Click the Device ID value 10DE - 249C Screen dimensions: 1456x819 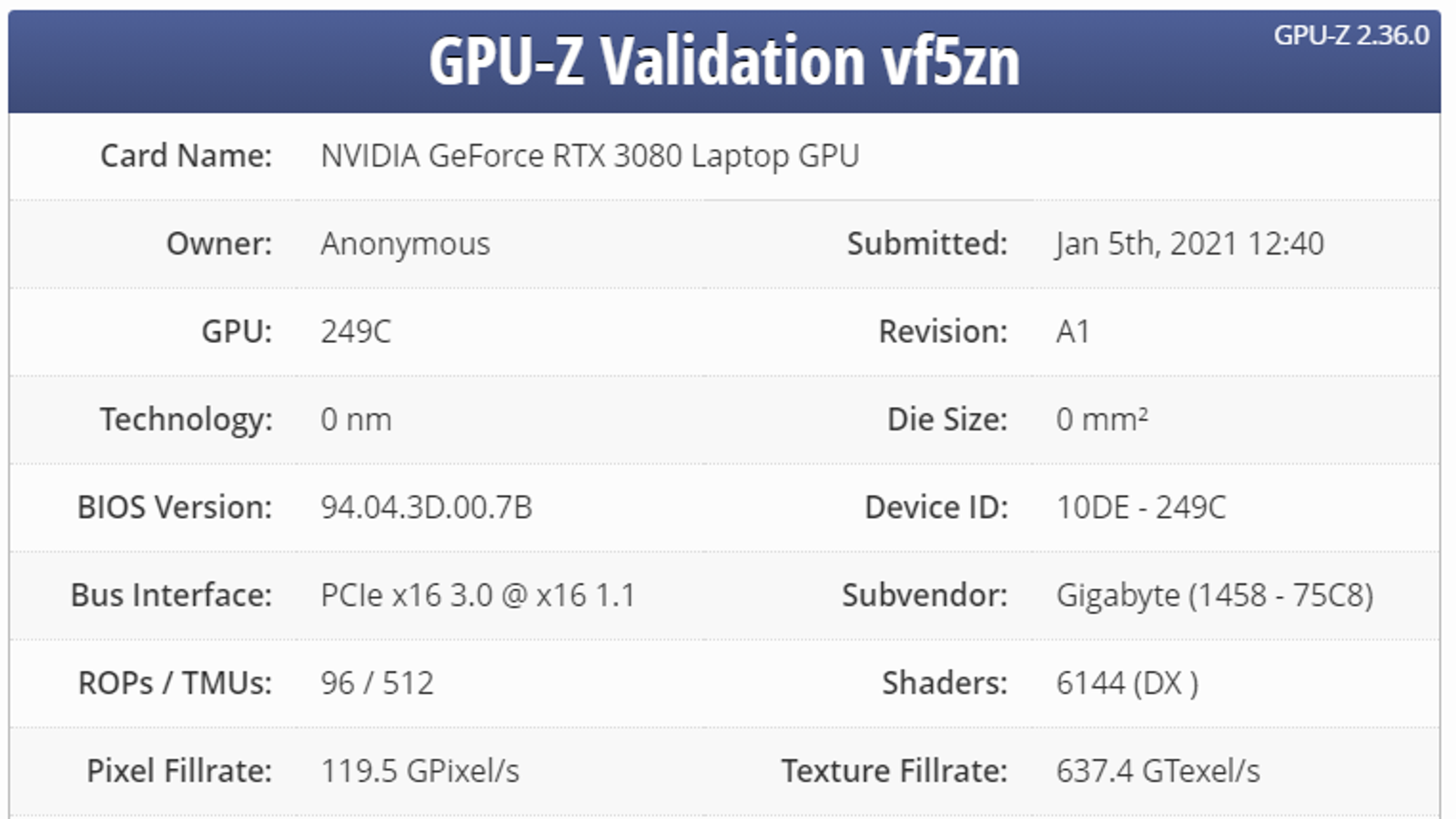[x=1141, y=507]
